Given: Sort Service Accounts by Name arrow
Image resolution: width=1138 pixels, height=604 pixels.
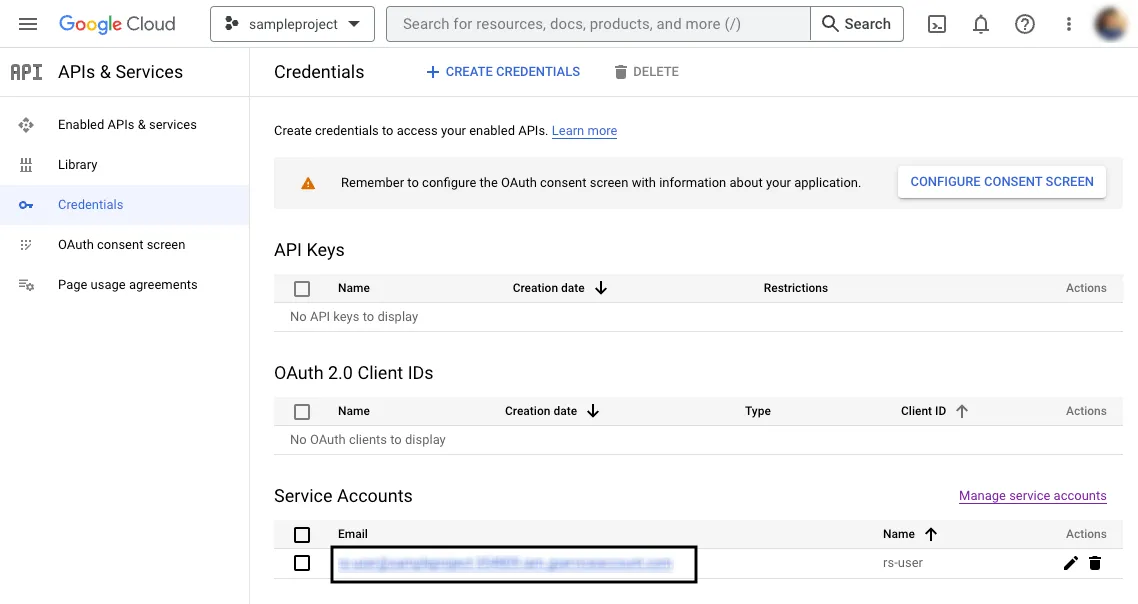Looking at the screenshot, I should (x=931, y=534).
